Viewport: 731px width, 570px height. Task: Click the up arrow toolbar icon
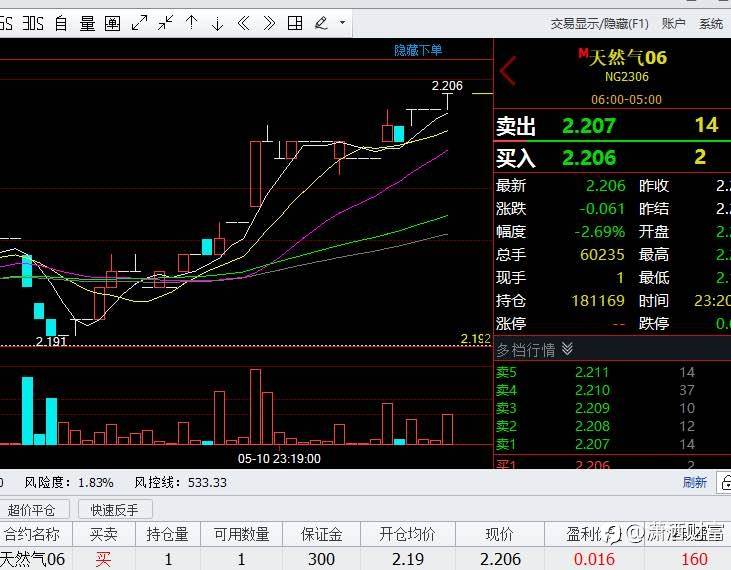192,23
